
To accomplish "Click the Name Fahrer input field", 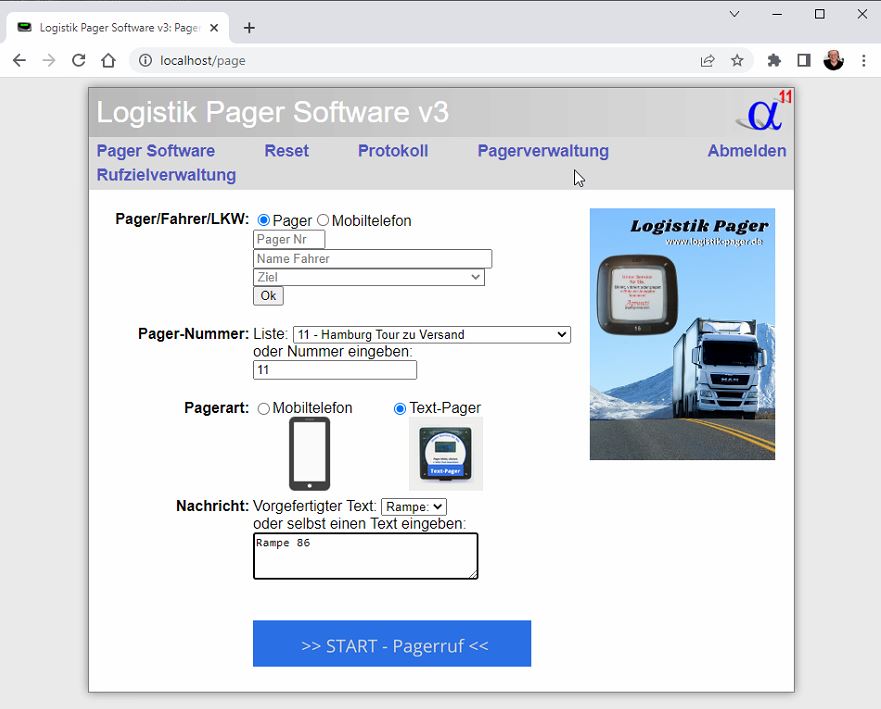I will click(371, 258).
